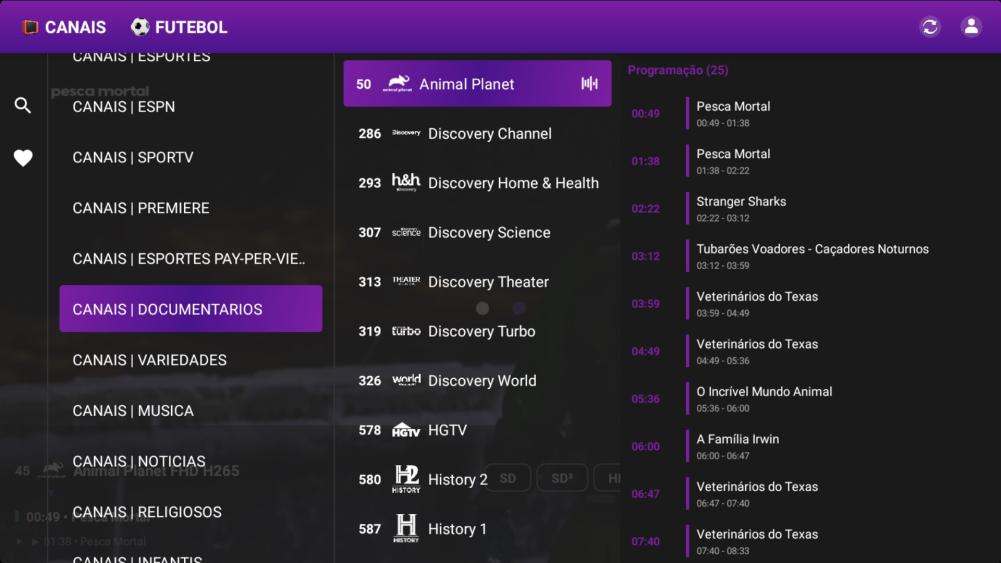Play channel 326 Discovery World
This screenshot has height=563, width=1001.
point(478,380)
